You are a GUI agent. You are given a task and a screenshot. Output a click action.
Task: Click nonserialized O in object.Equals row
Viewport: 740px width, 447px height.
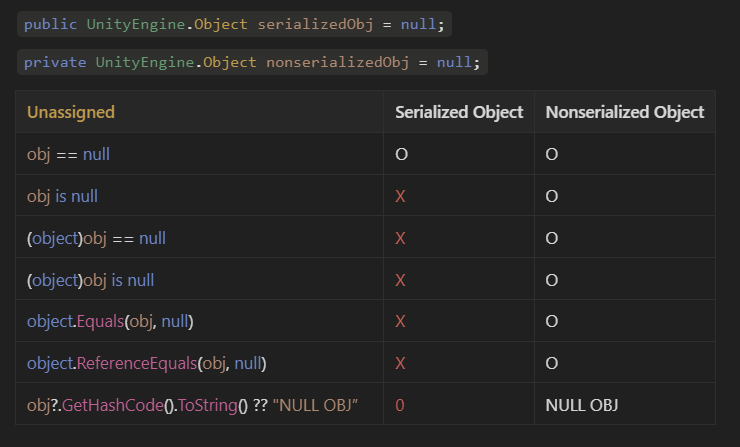pyautogui.click(x=551, y=321)
